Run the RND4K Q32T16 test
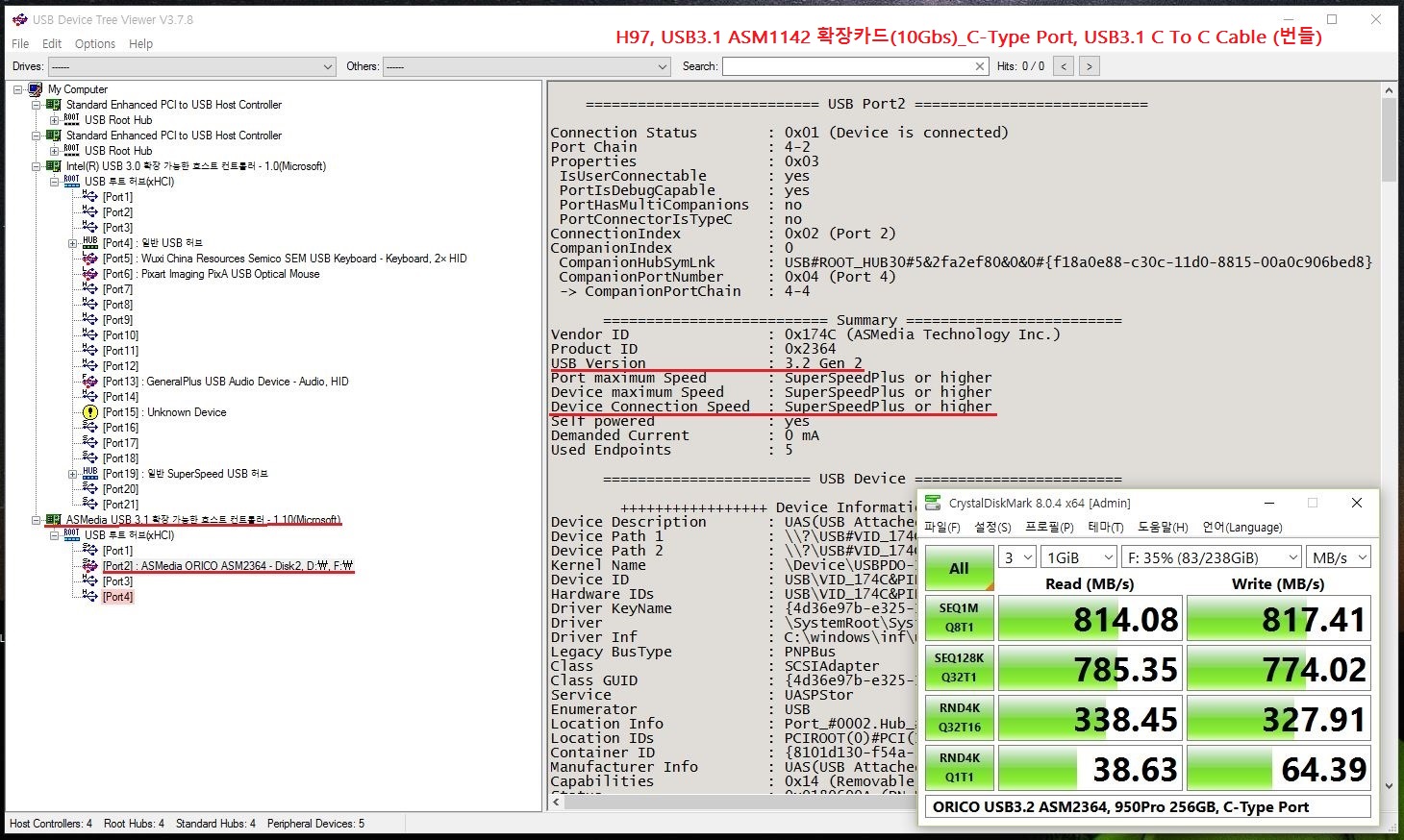The width and height of the screenshot is (1404, 840). (959, 718)
